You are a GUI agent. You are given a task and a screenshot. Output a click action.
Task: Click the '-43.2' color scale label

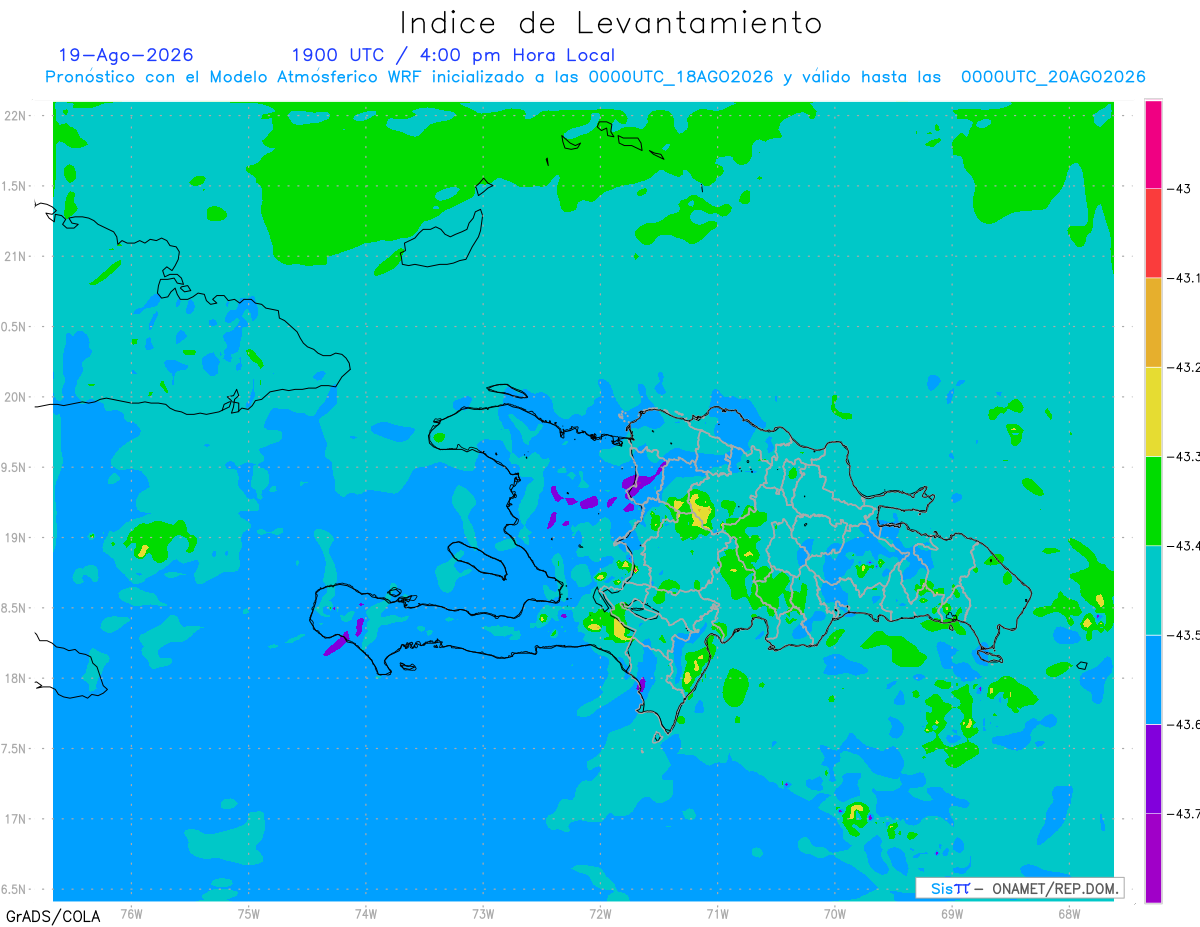coord(1184,368)
